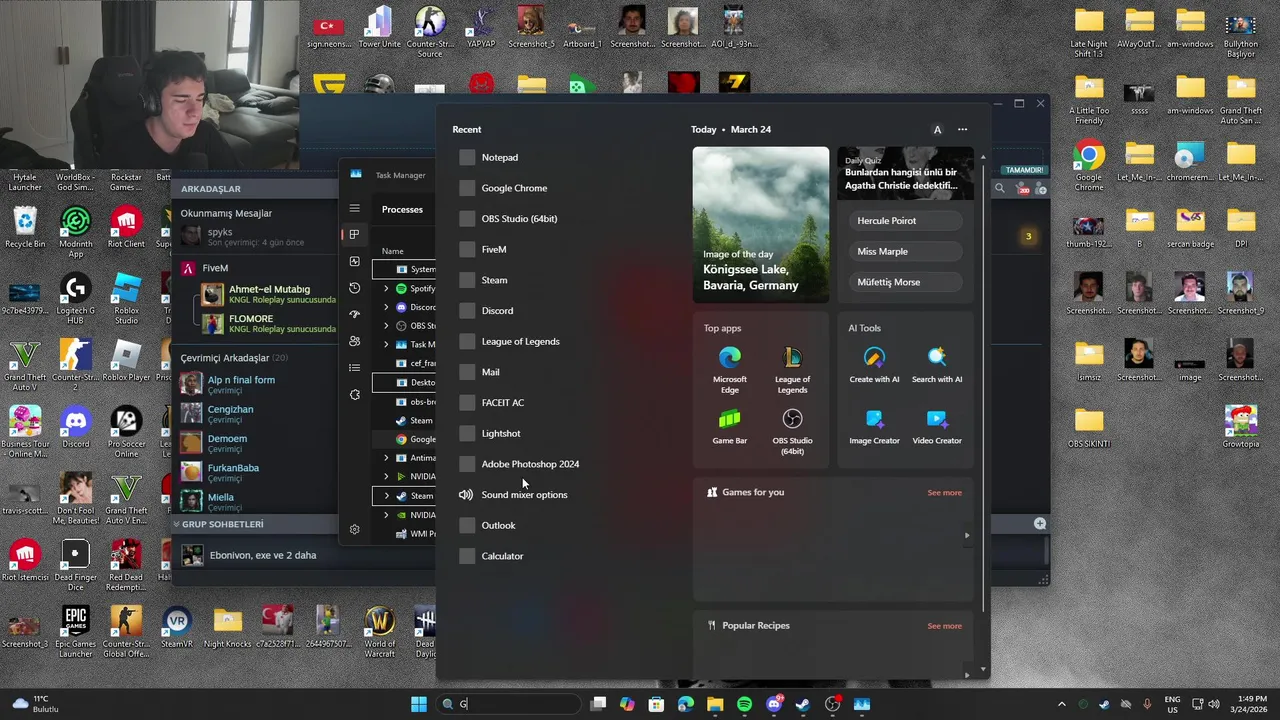Advance Games for you carousel arrow
This screenshot has width=1280, height=720.
click(966, 535)
